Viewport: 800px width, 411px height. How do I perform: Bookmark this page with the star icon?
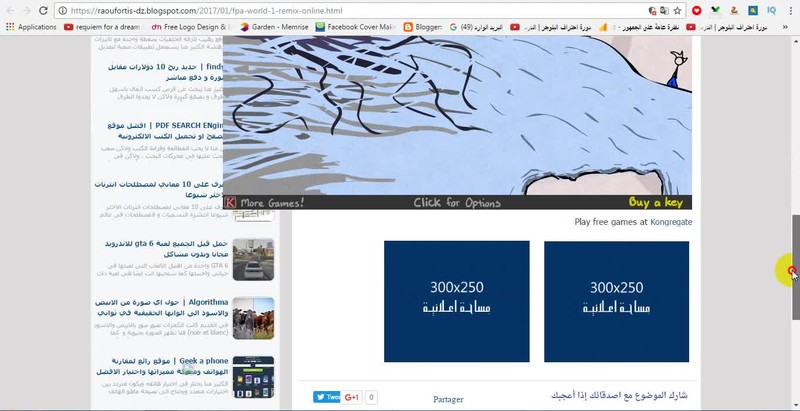pyautogui.click(x=678, y=11)
